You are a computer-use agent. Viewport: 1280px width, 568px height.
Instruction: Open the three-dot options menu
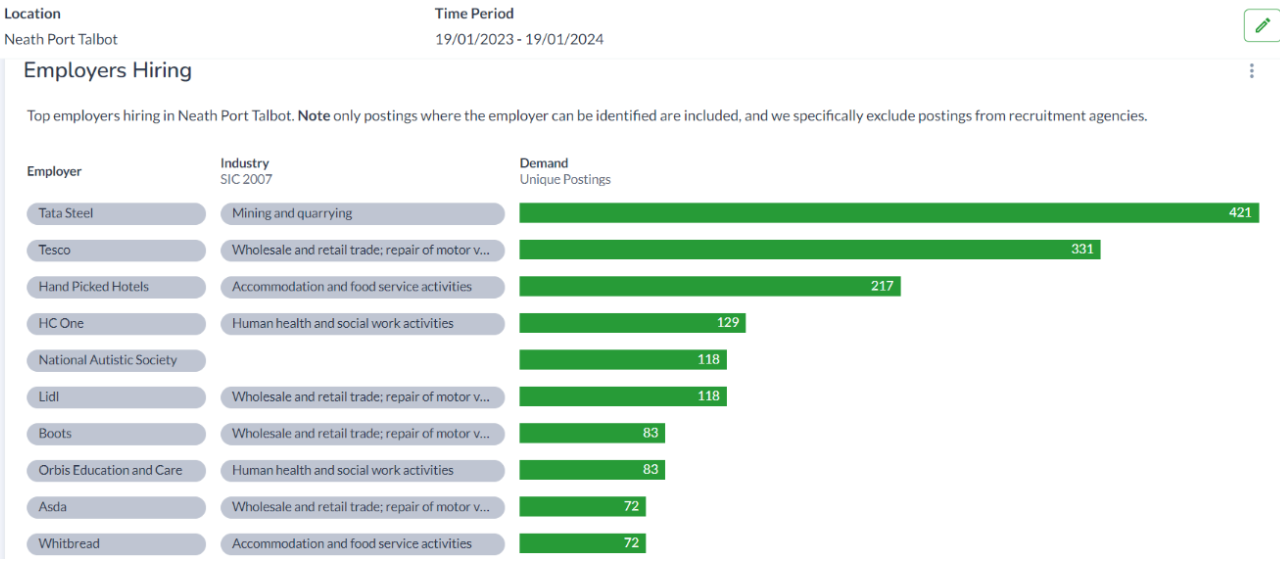[1251, 71]
